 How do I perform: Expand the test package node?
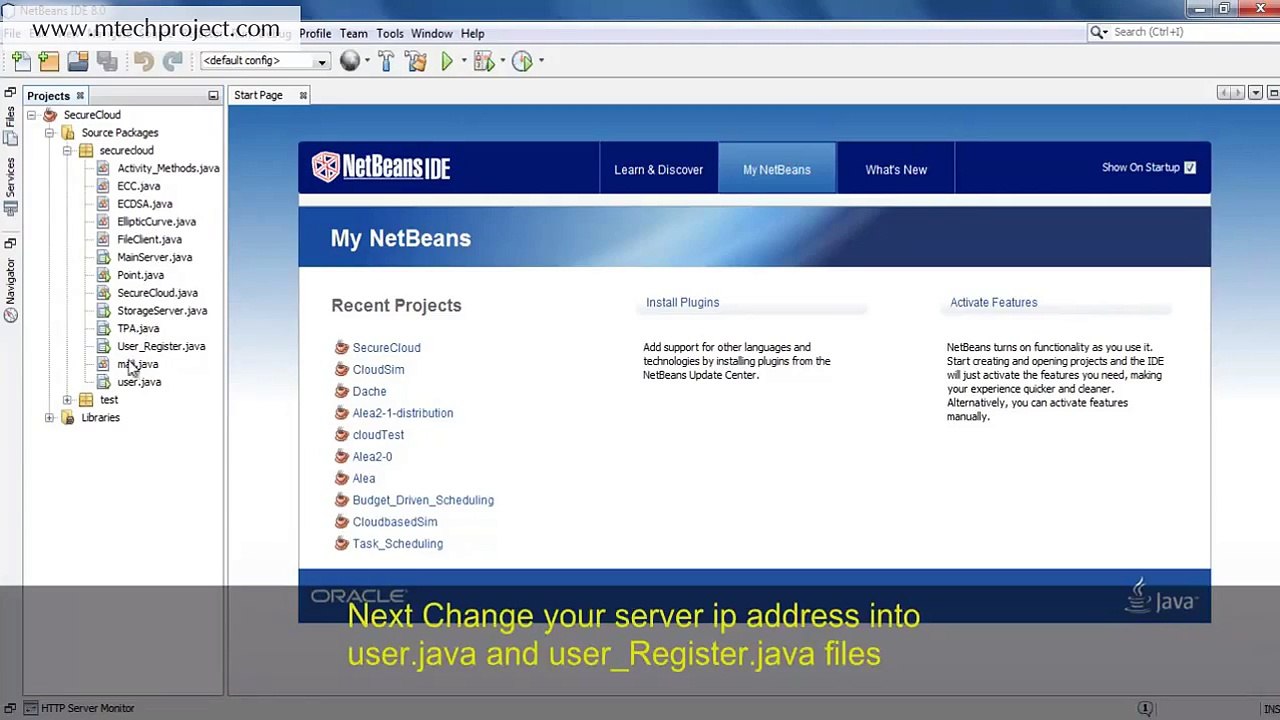(x=67, y=400)
